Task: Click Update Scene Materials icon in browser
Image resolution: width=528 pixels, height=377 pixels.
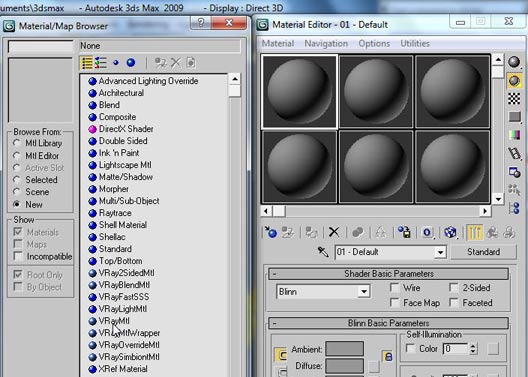Action: [x=160, y=63]
